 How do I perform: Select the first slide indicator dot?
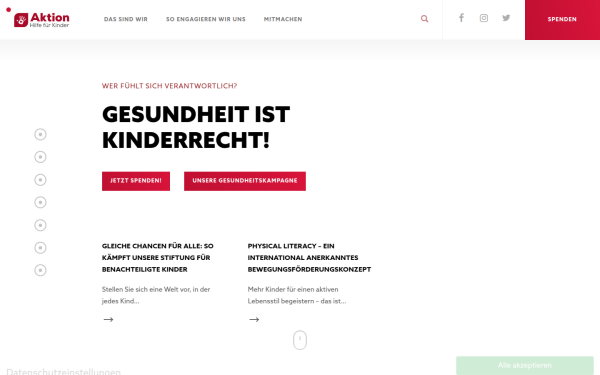pyautogui.click(x=40, y=134)
